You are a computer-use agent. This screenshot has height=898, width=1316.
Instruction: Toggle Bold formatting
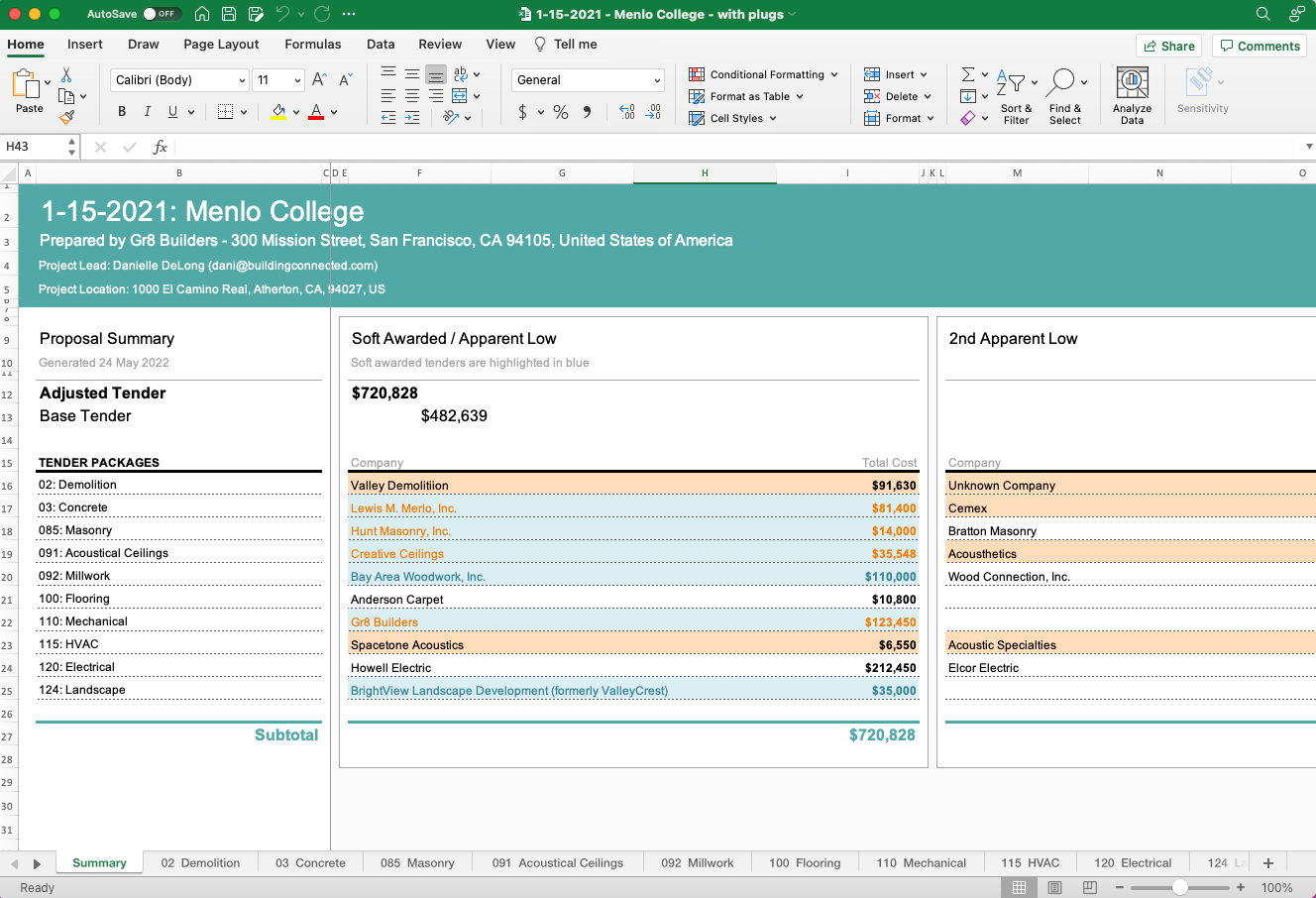(122, 112)
